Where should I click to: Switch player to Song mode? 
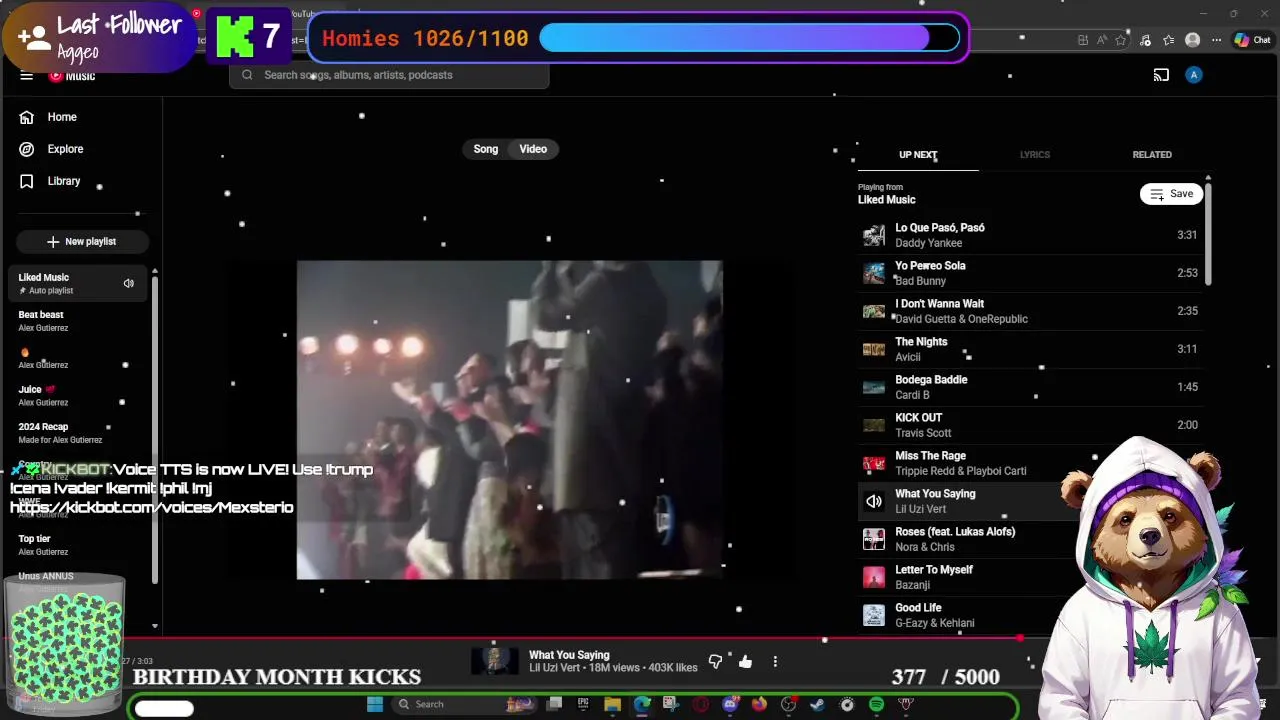[x=486, y=149]
